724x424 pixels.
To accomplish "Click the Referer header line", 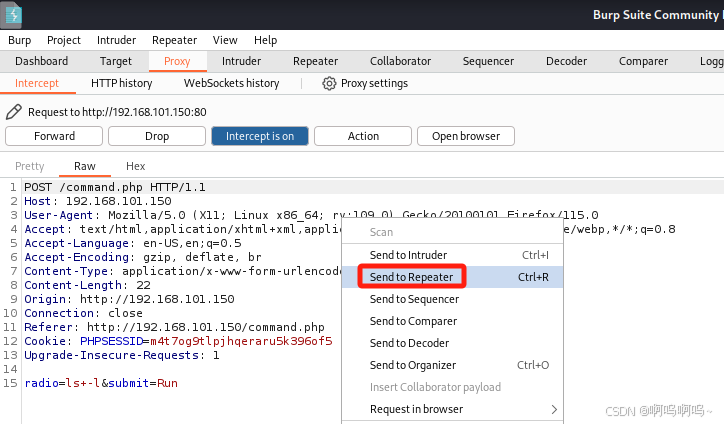I will [175, 327].
